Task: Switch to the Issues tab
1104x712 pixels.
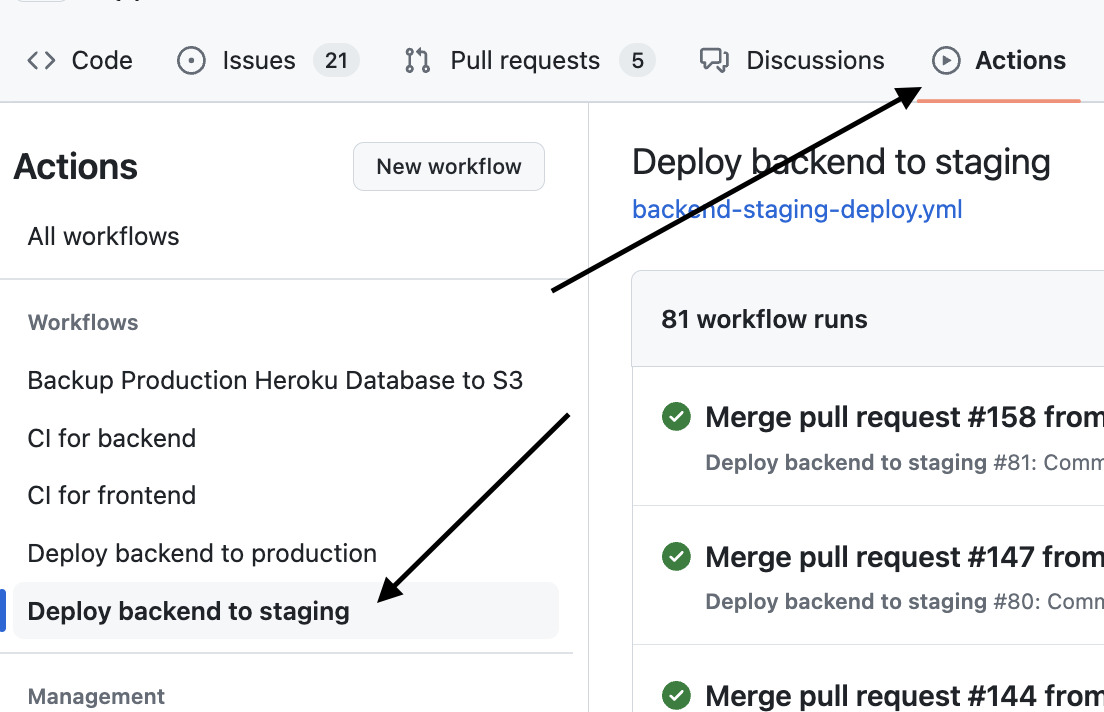Action: coord(259,60)
